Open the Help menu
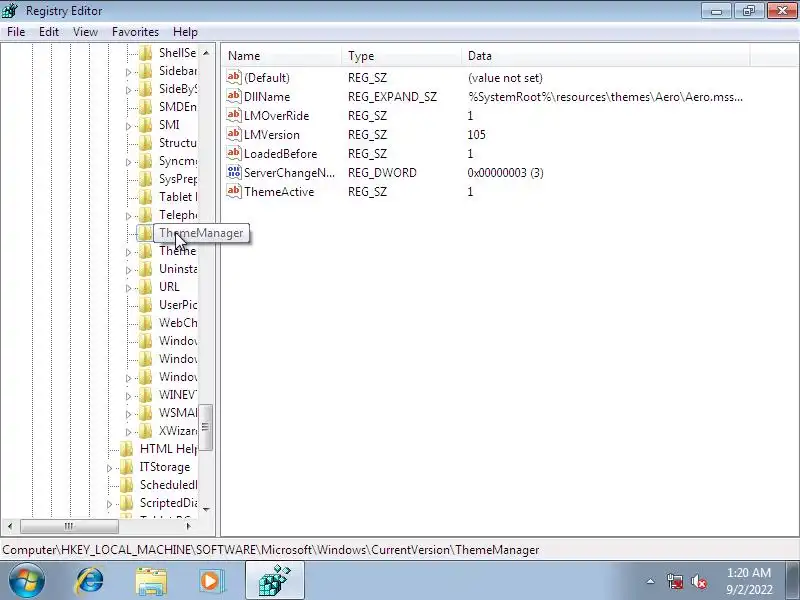This screenshot has height=600, width=800. point(185,32)
